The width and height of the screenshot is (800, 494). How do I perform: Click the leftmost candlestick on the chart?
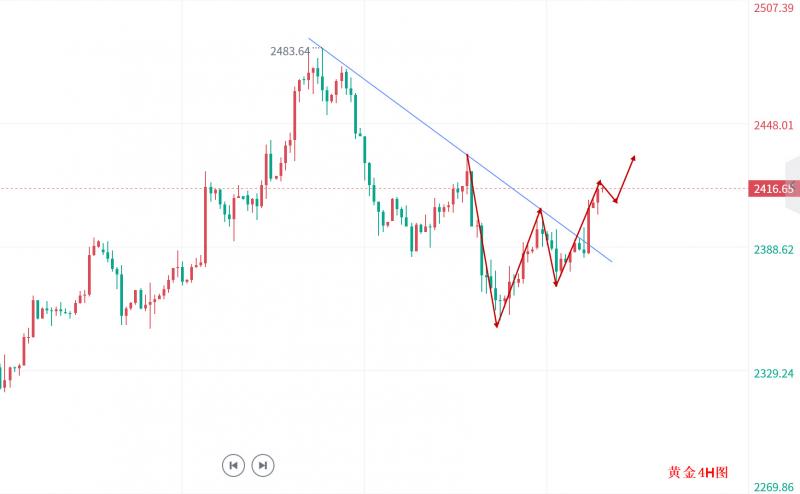click(4, 378)
